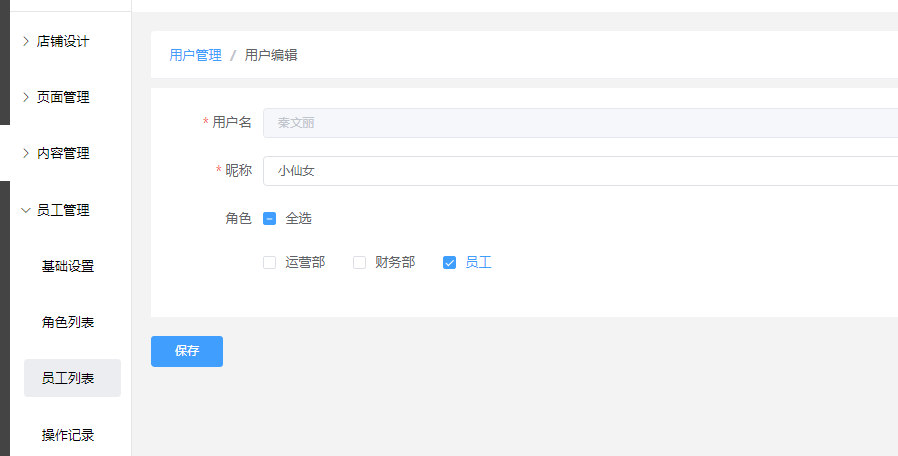Click the 运营部 label text
The image size is (898, 456).
pos(305,263)
